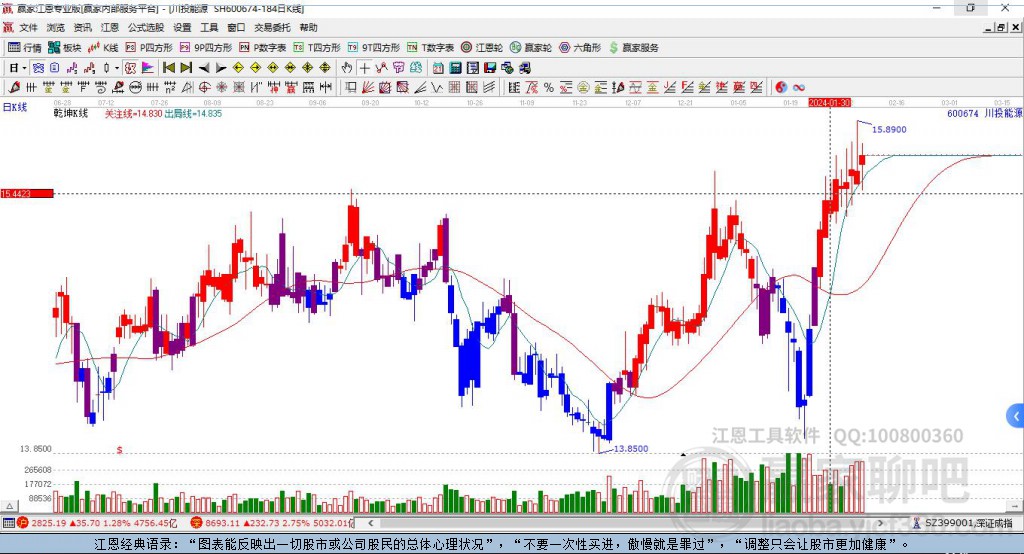1024x554 pixels.
Task: Click the 乾坤K线 indicator label
Action: 71,113
